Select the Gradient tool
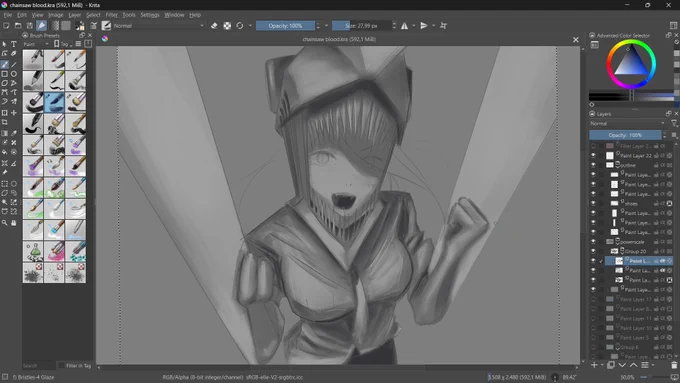The image size is (680, 383). click(x=5, y=133)
